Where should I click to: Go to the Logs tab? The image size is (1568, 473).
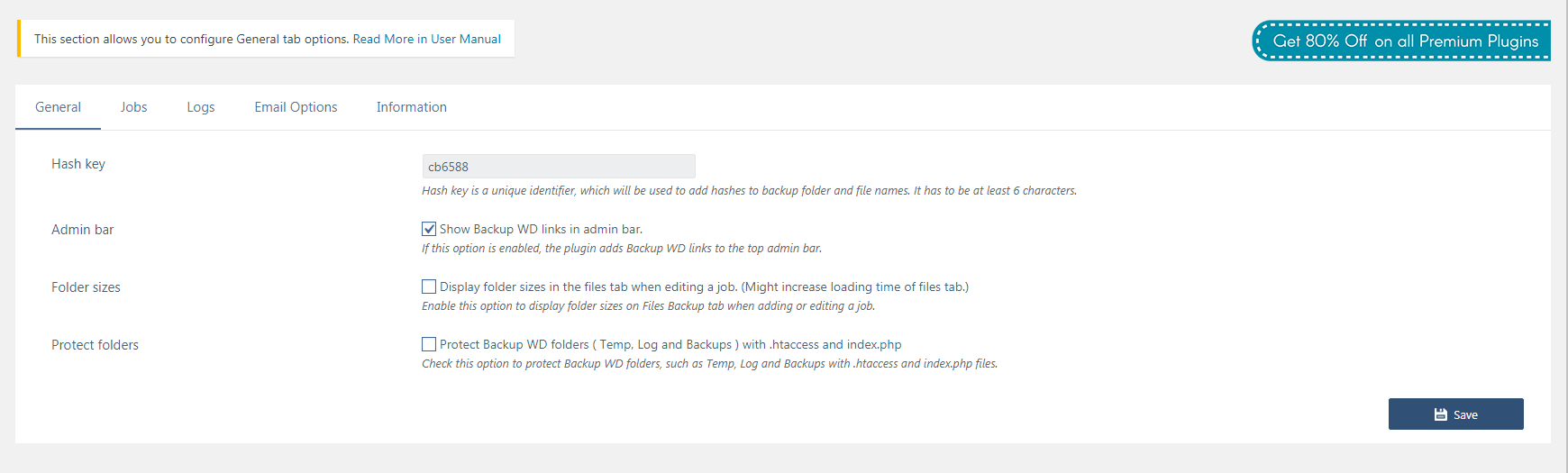pos(200,107)
